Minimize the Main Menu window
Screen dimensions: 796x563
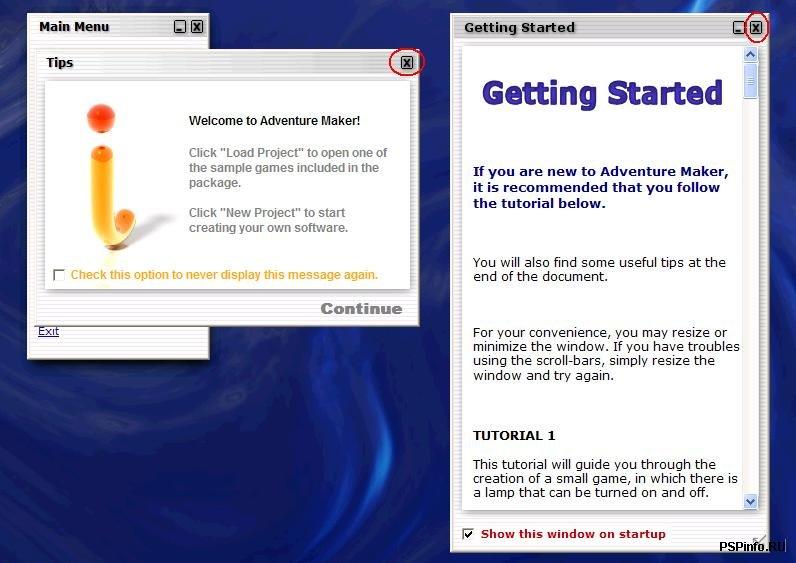click(x=180, y=27)
